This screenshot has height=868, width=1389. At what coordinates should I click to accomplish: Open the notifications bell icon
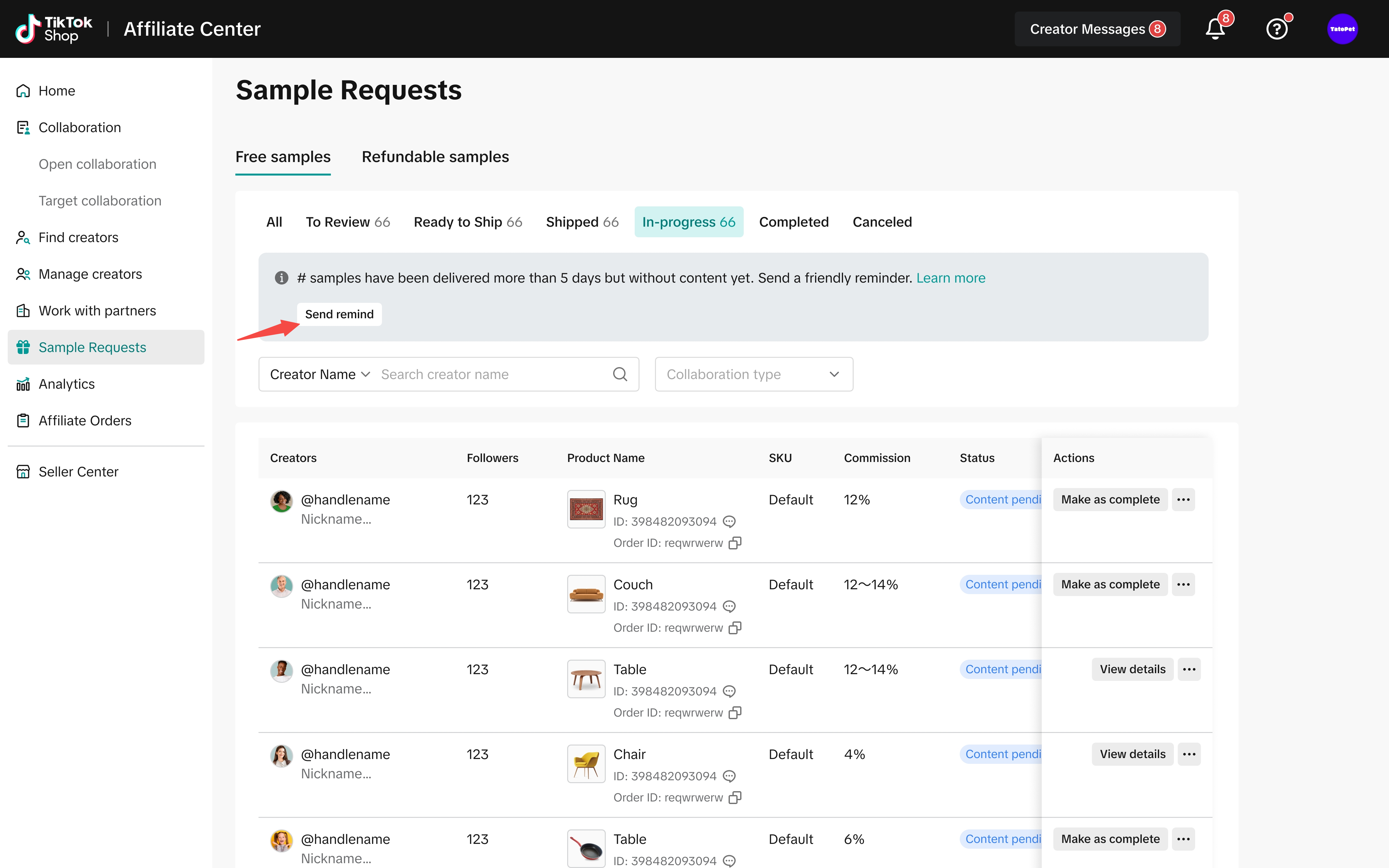(x=1214, y=29)
